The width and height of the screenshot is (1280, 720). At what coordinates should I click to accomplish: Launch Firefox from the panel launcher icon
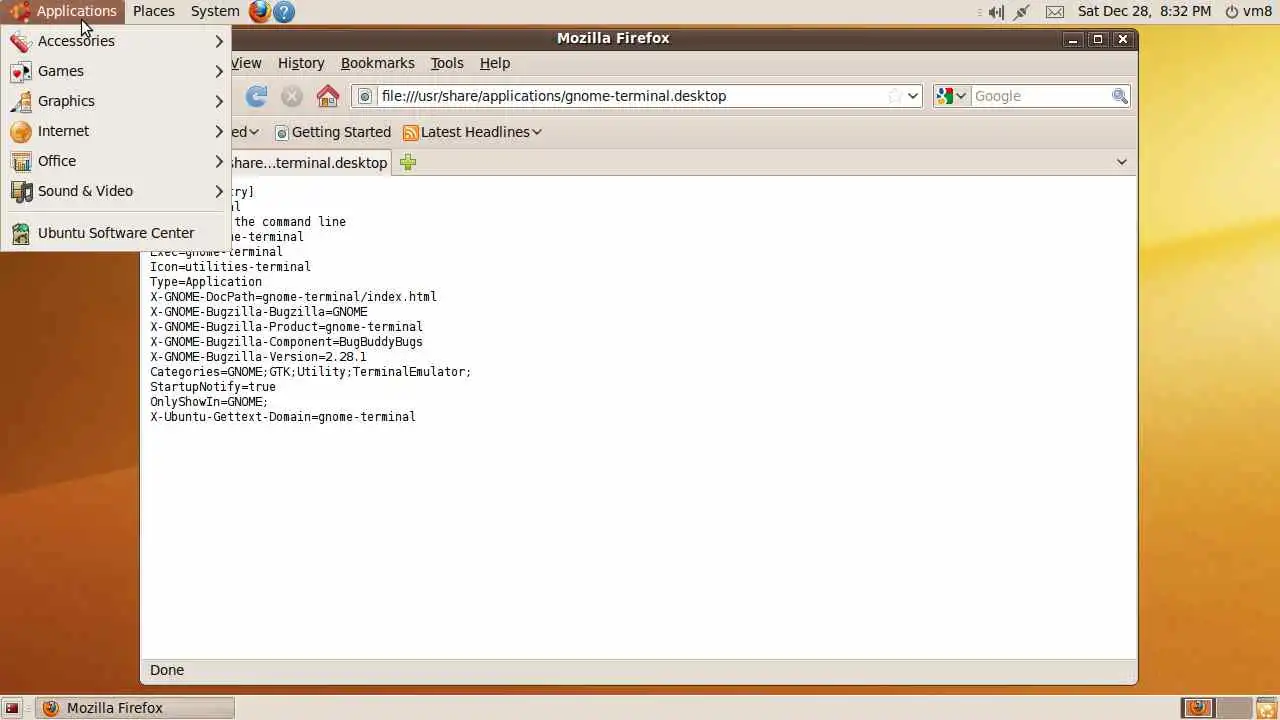[x=260, y=11]
